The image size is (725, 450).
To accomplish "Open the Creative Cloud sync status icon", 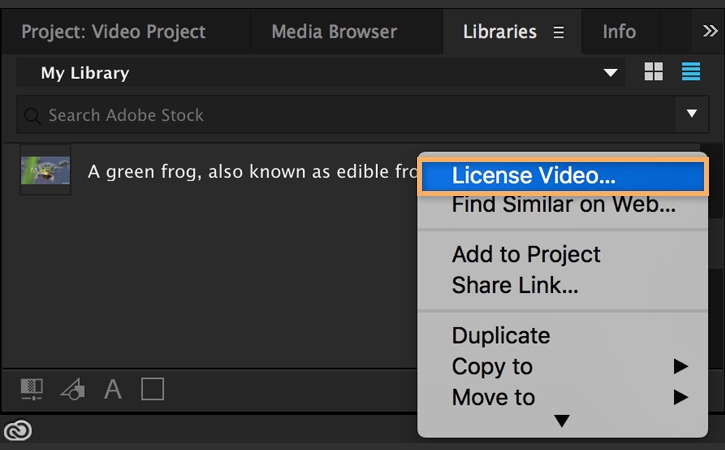I will tap(18, 431).
